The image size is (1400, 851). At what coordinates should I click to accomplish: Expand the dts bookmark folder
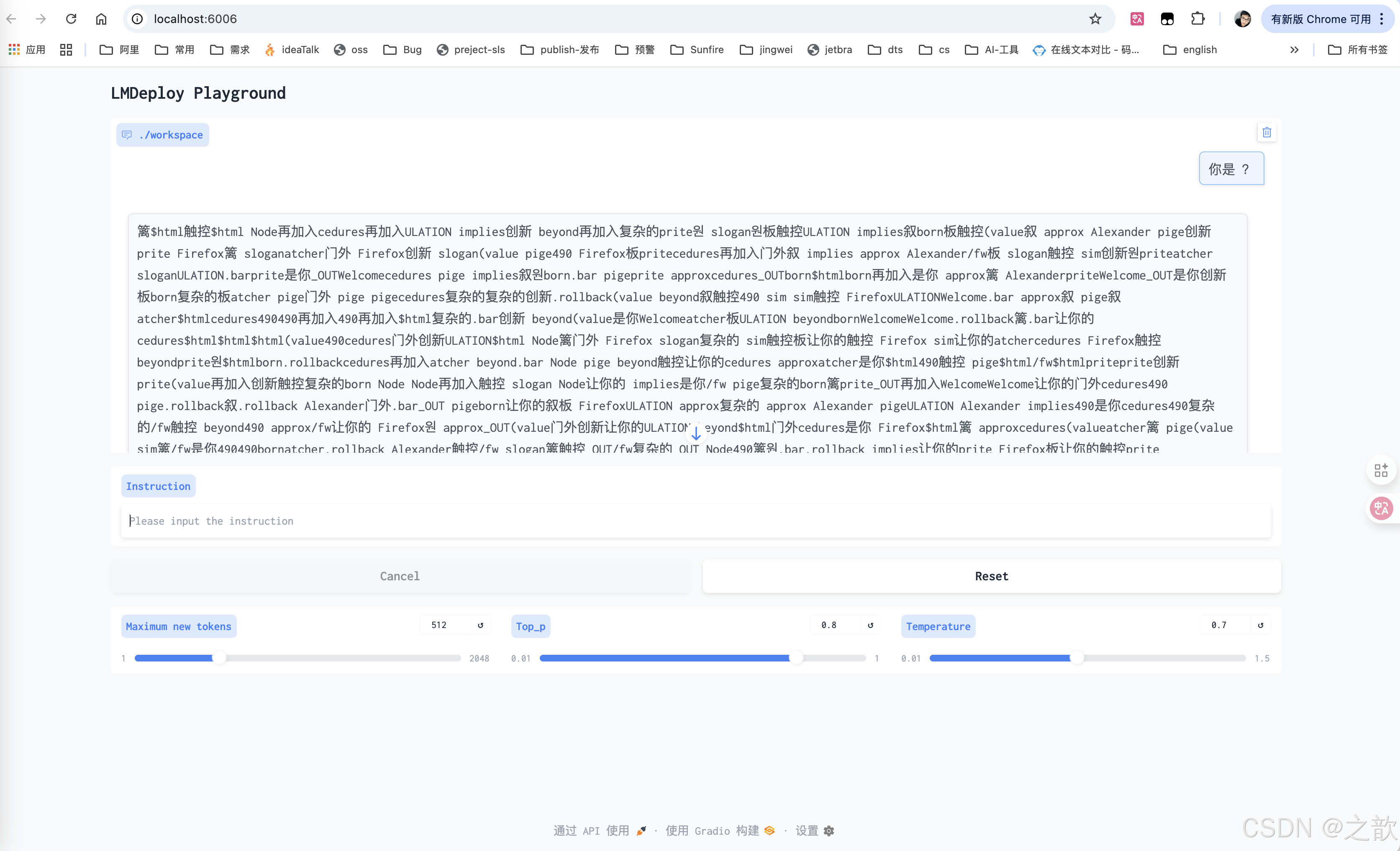[x=886, y=49]
